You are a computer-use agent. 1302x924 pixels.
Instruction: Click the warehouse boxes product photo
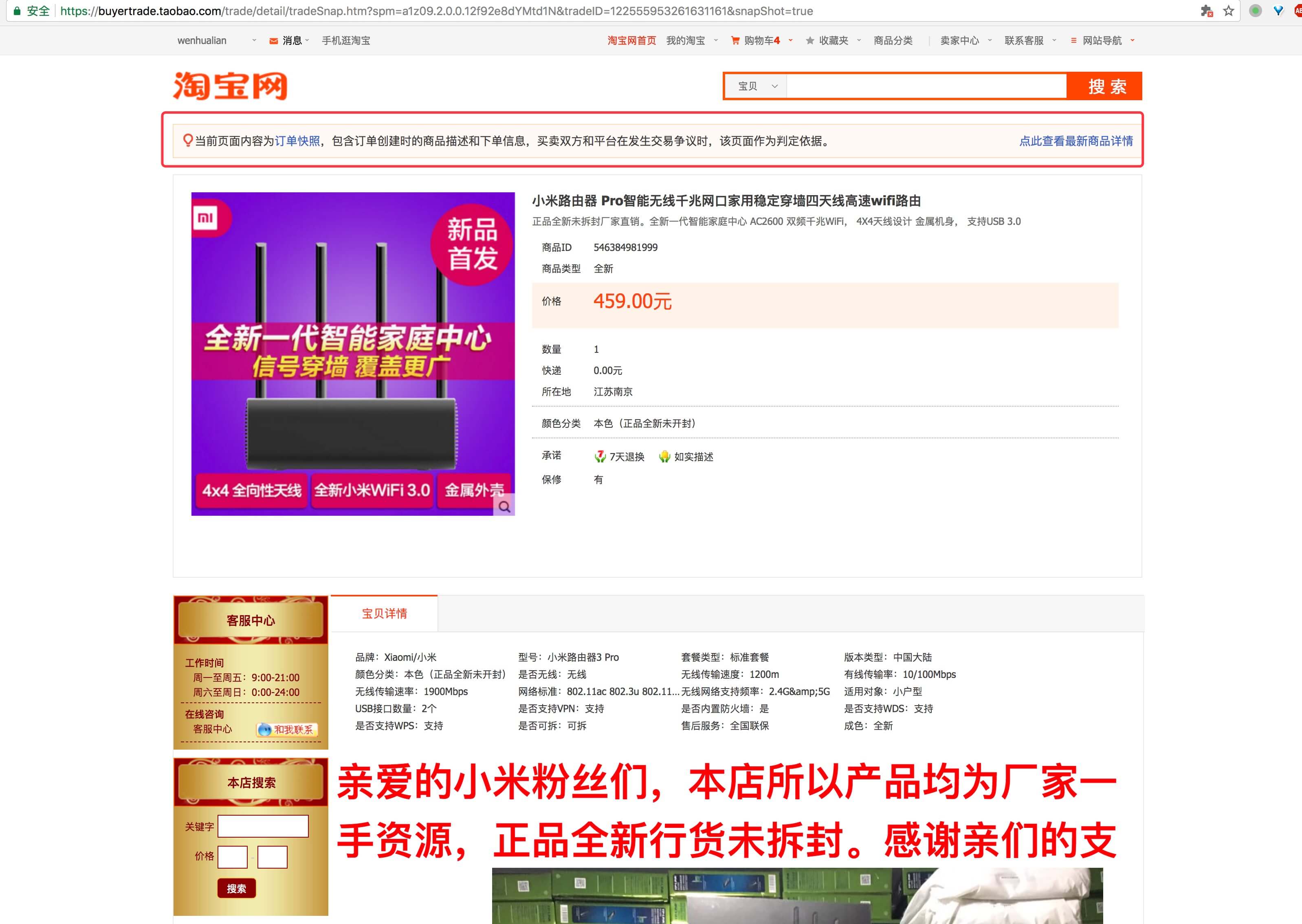click(x=797, y=895)
